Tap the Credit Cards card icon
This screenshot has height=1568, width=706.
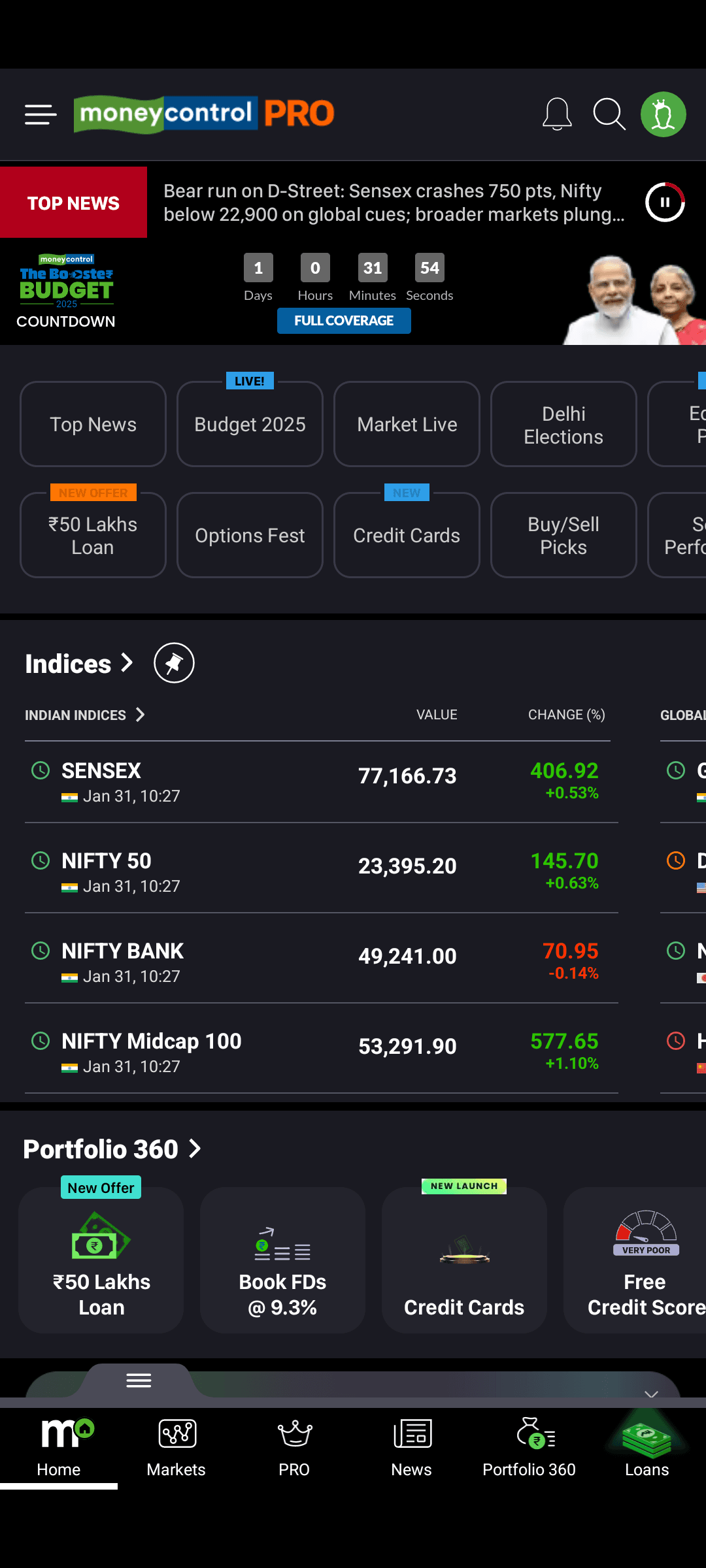point(464,1249)
